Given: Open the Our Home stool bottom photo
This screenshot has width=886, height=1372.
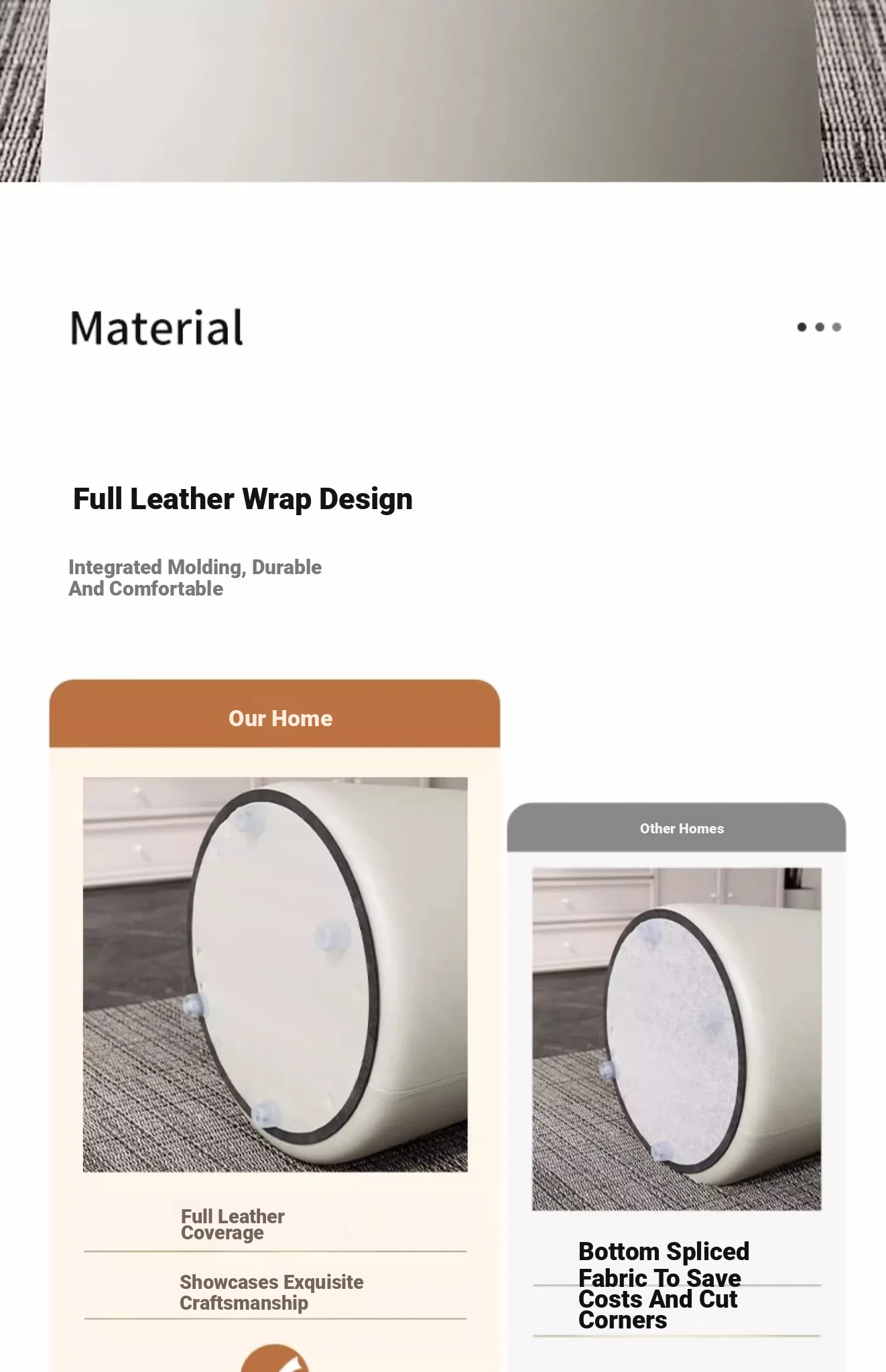Looking at the screenshot, I should pos(275,975).
